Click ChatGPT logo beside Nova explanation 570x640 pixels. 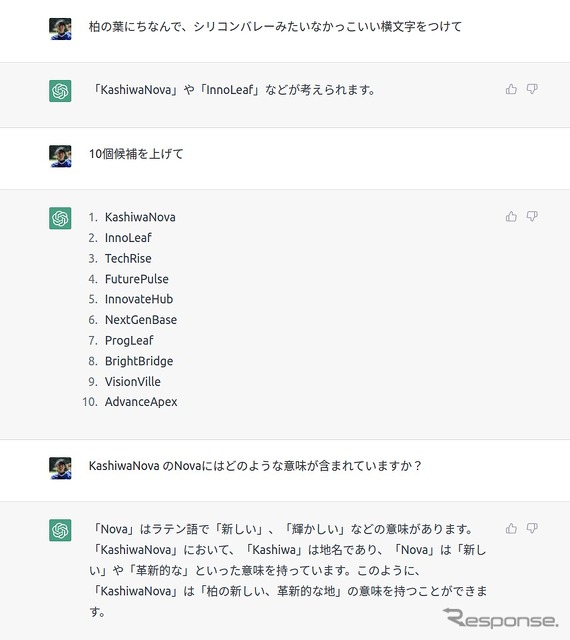[x=60, y=530]
